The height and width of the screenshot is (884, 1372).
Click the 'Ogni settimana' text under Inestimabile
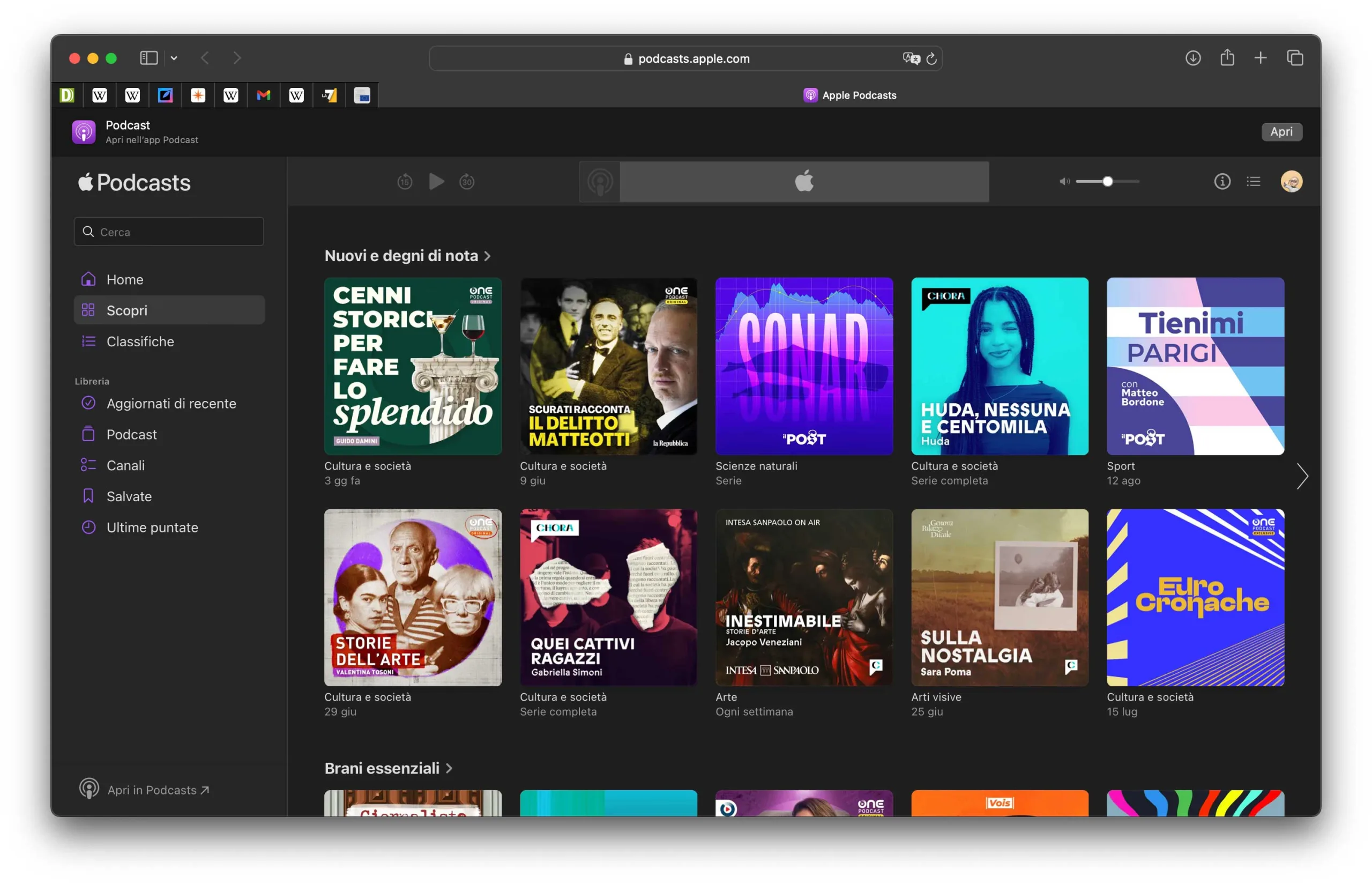[x=754, y=712]
